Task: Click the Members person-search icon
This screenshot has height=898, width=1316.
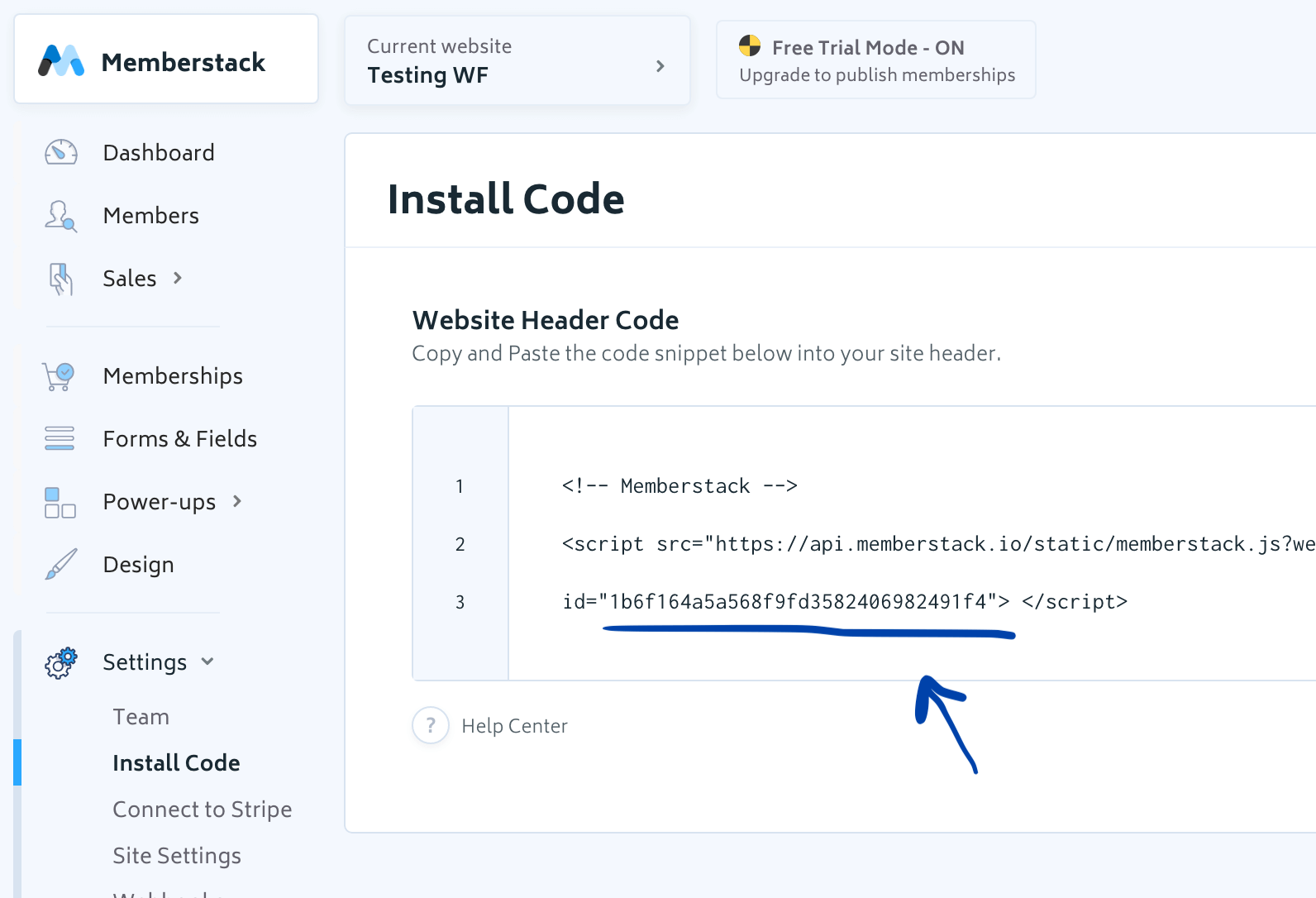Action: (x=61, y=216)
